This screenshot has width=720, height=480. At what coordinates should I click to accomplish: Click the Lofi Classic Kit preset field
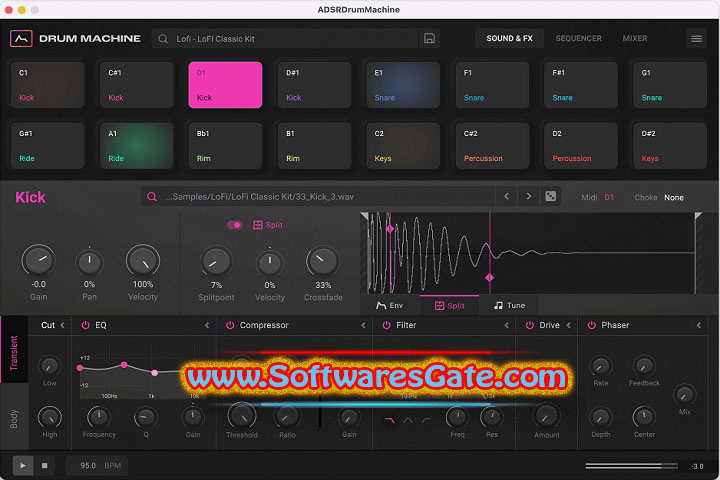click(x=285, y=39)
